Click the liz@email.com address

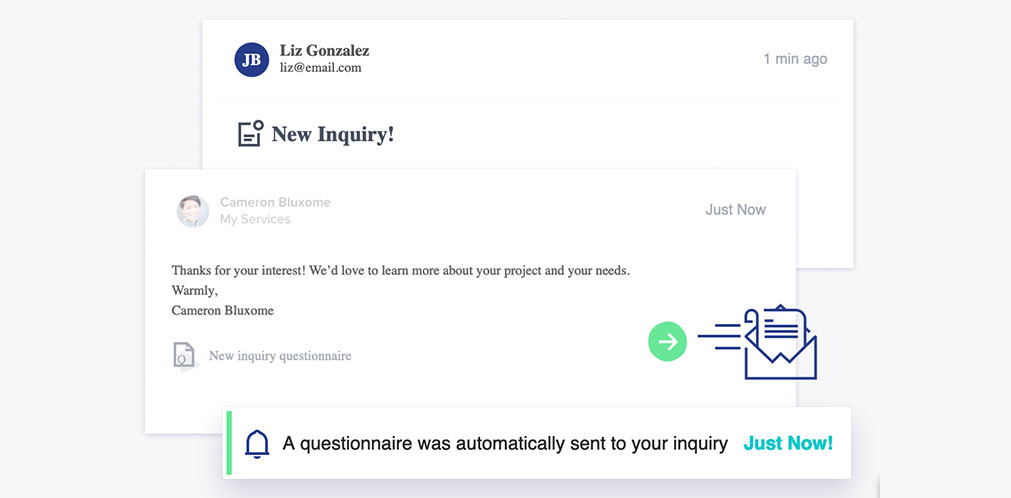click(320, 68)
